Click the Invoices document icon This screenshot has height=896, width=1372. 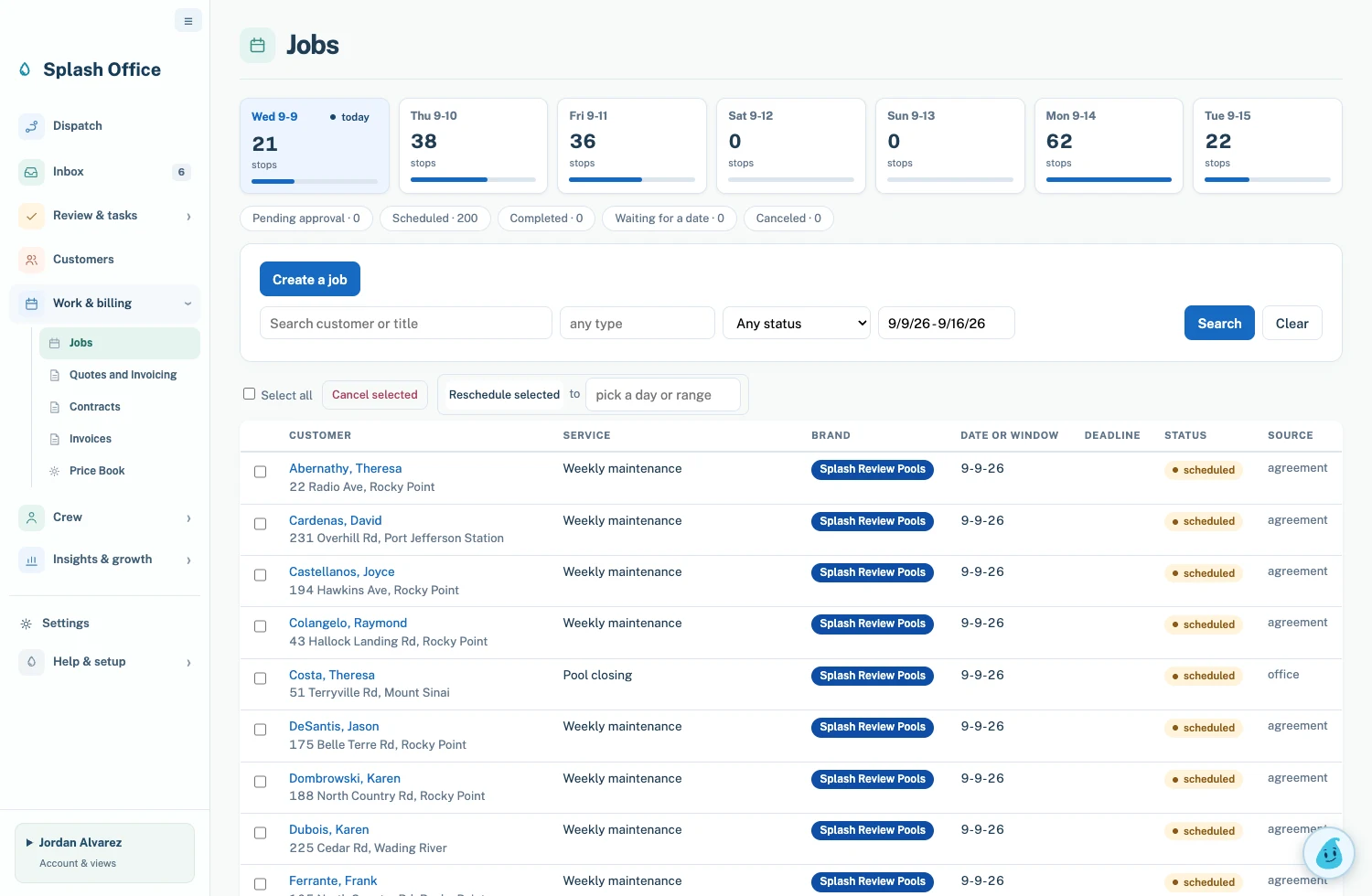click(x=54, y=439)
